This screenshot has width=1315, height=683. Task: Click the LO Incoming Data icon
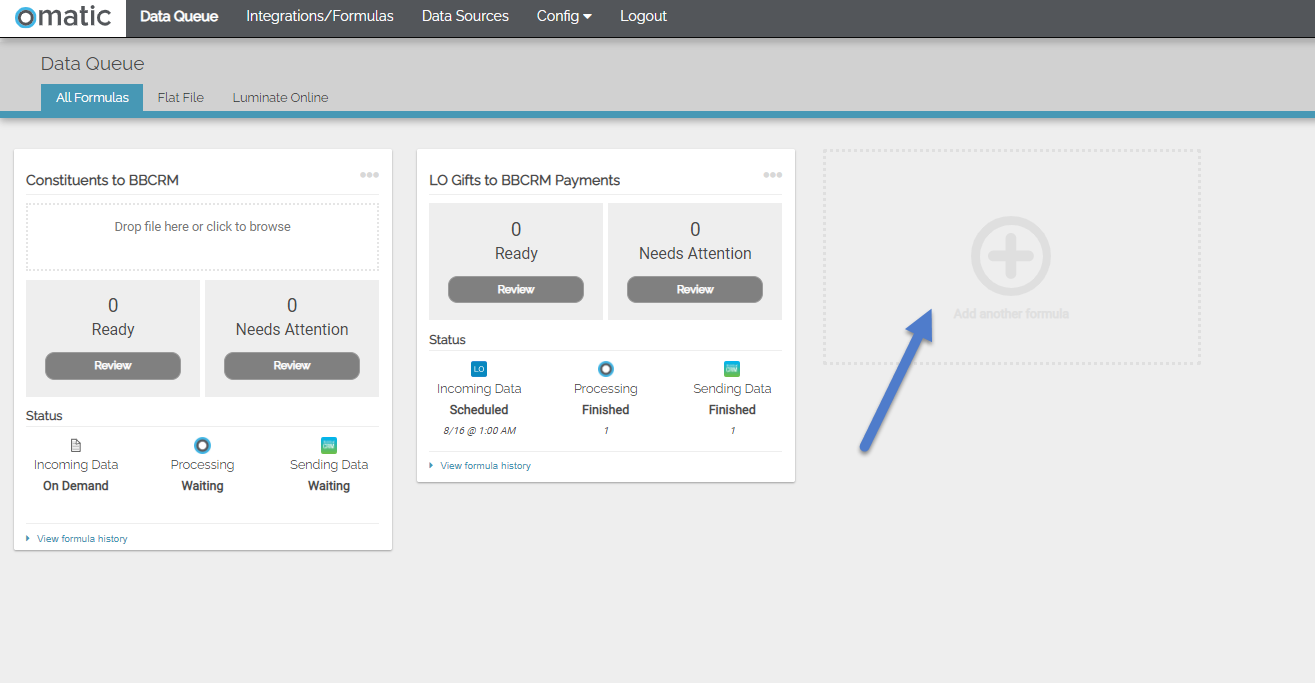[x=479, y=369]
